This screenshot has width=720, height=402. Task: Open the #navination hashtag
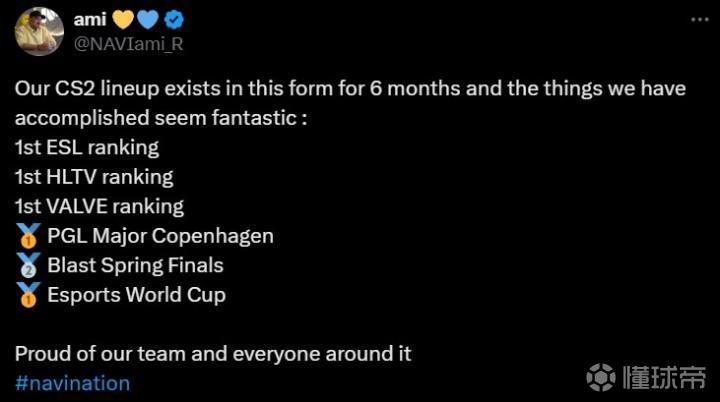click(x=72, y=383)
